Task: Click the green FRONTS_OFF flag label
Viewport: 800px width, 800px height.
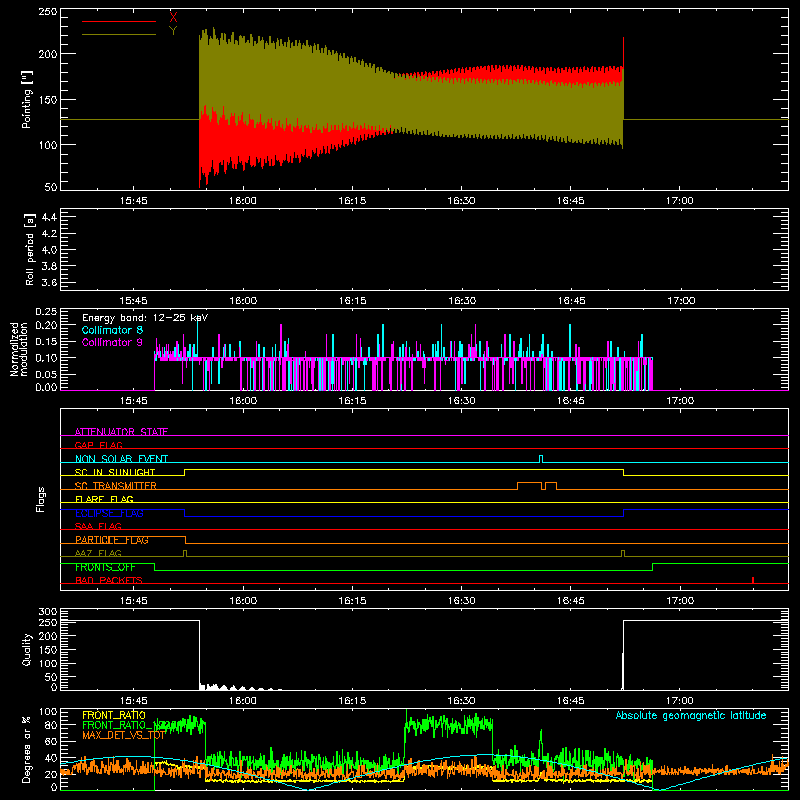Action: 105,567
